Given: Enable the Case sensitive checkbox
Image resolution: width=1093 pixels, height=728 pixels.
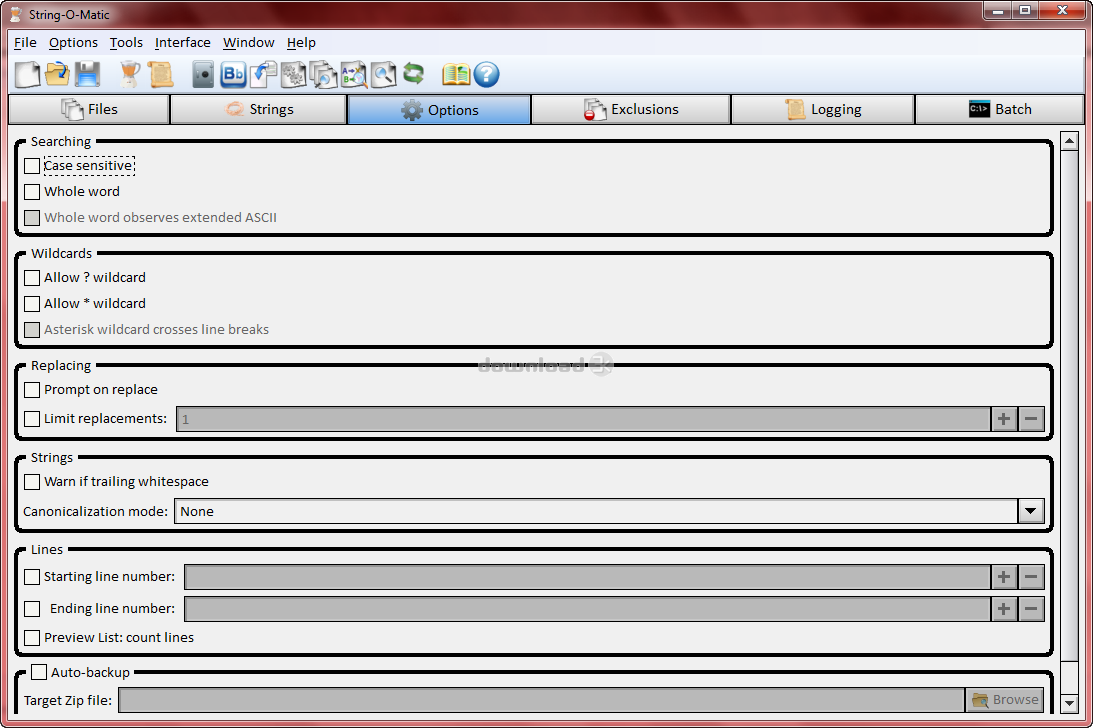Looking at the screenshot, I should pos(32,166).
